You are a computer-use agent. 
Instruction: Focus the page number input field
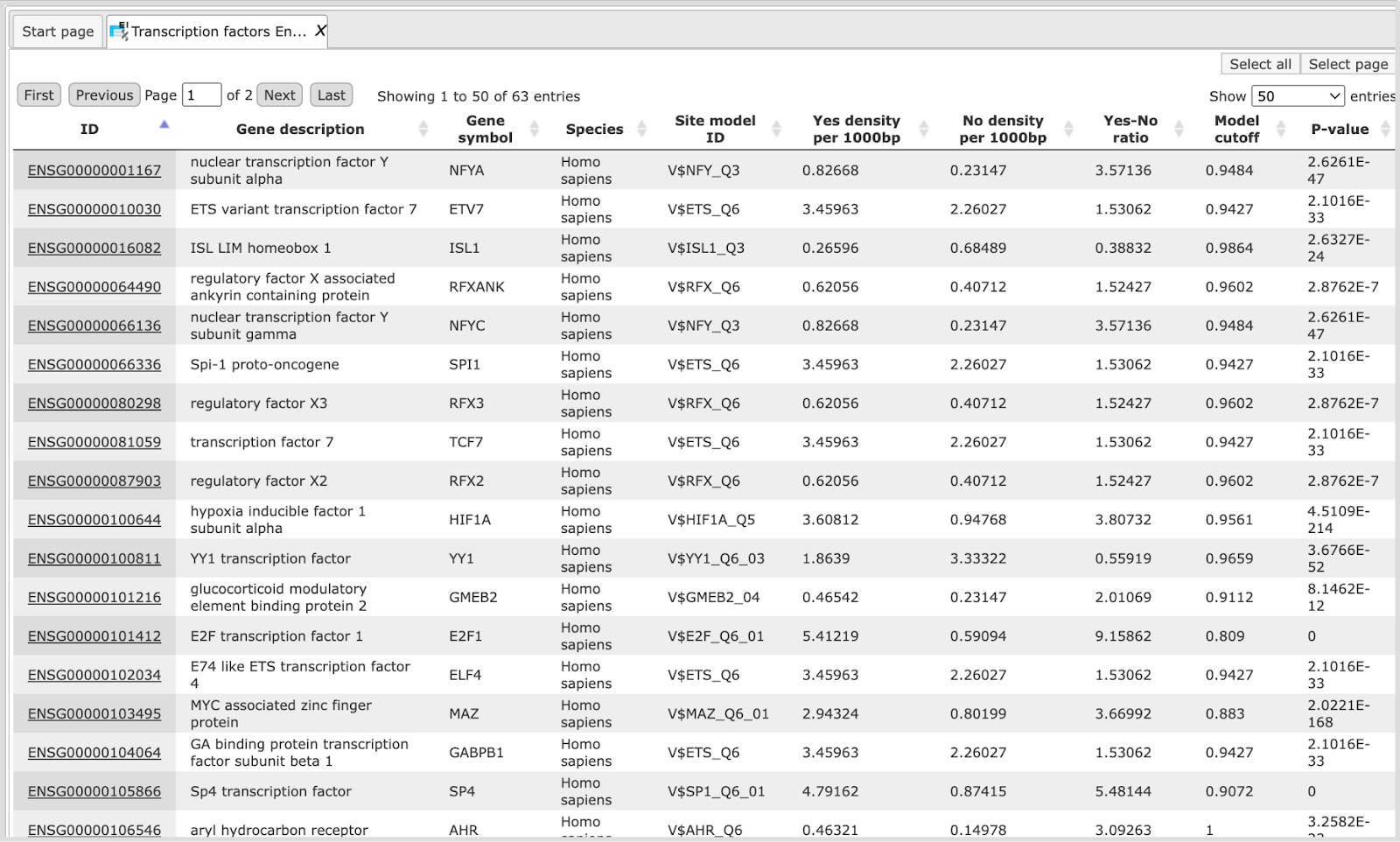click(x=201, y=95)
